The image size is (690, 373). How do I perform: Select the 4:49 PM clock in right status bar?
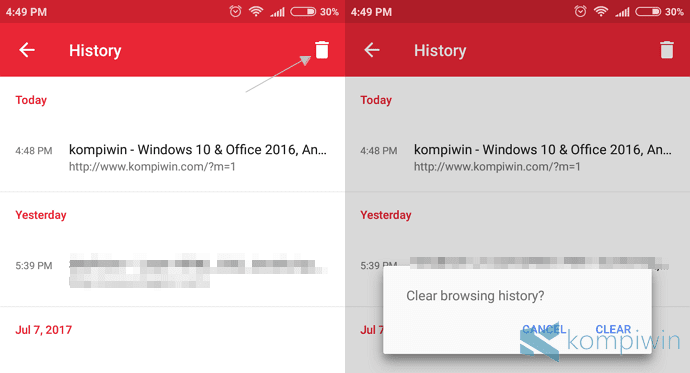(x=371, y=12)
